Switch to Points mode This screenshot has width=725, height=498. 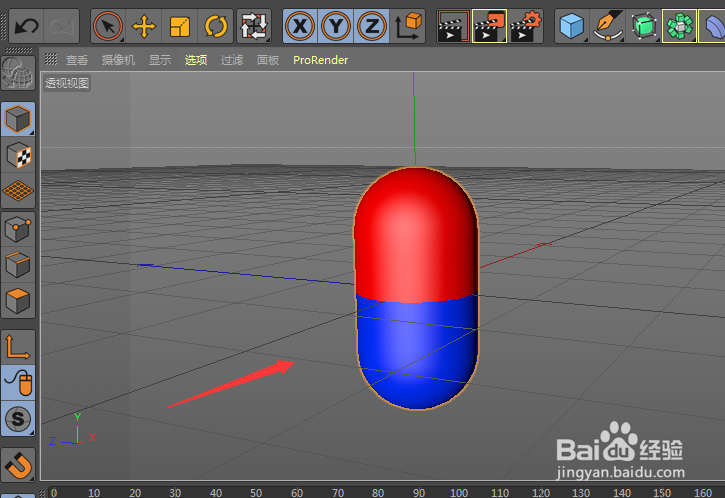point(18,229)
